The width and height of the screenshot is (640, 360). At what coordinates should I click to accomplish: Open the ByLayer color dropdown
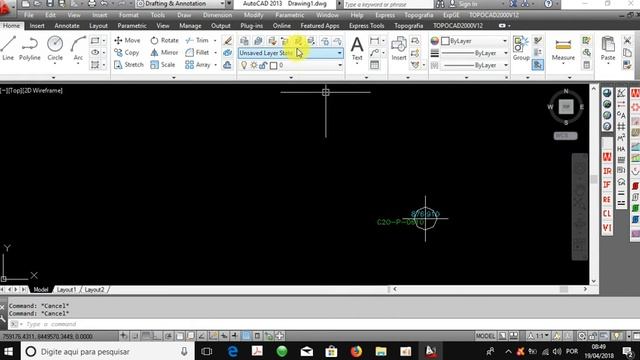coord(505,41)
